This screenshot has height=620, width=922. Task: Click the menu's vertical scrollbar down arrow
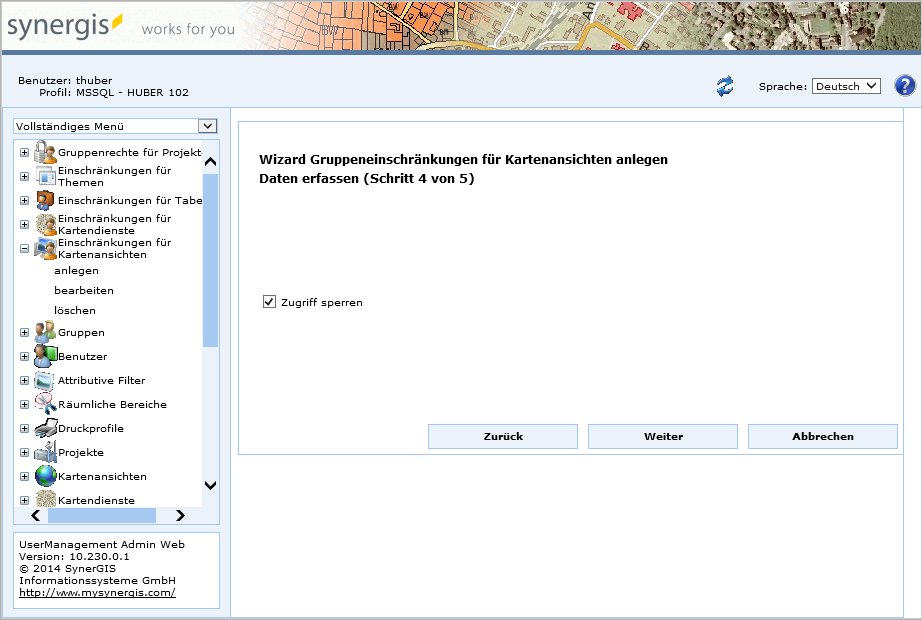point(210,485)
